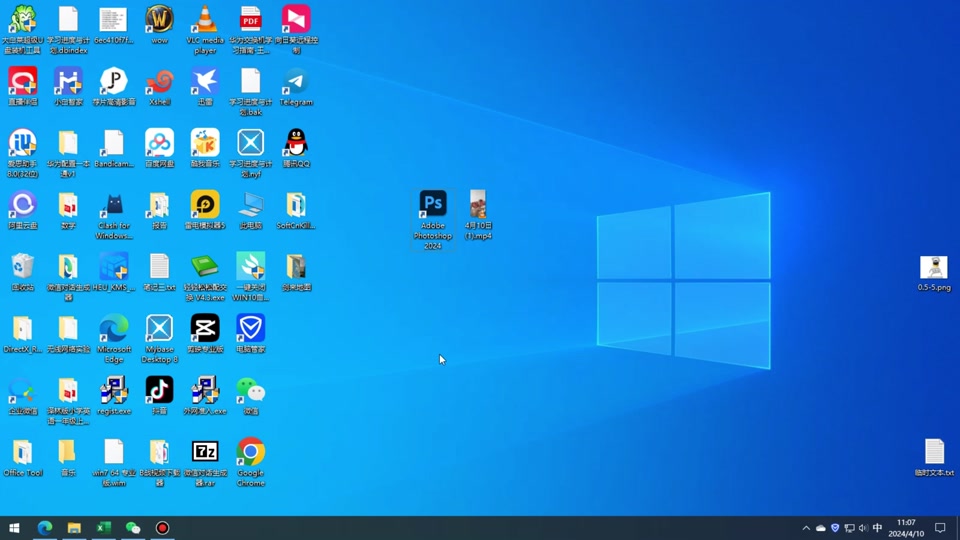Select the 电脑管家 shield shortcut
The height and width of the screenshot is (540, 960).
click(250, 334)
